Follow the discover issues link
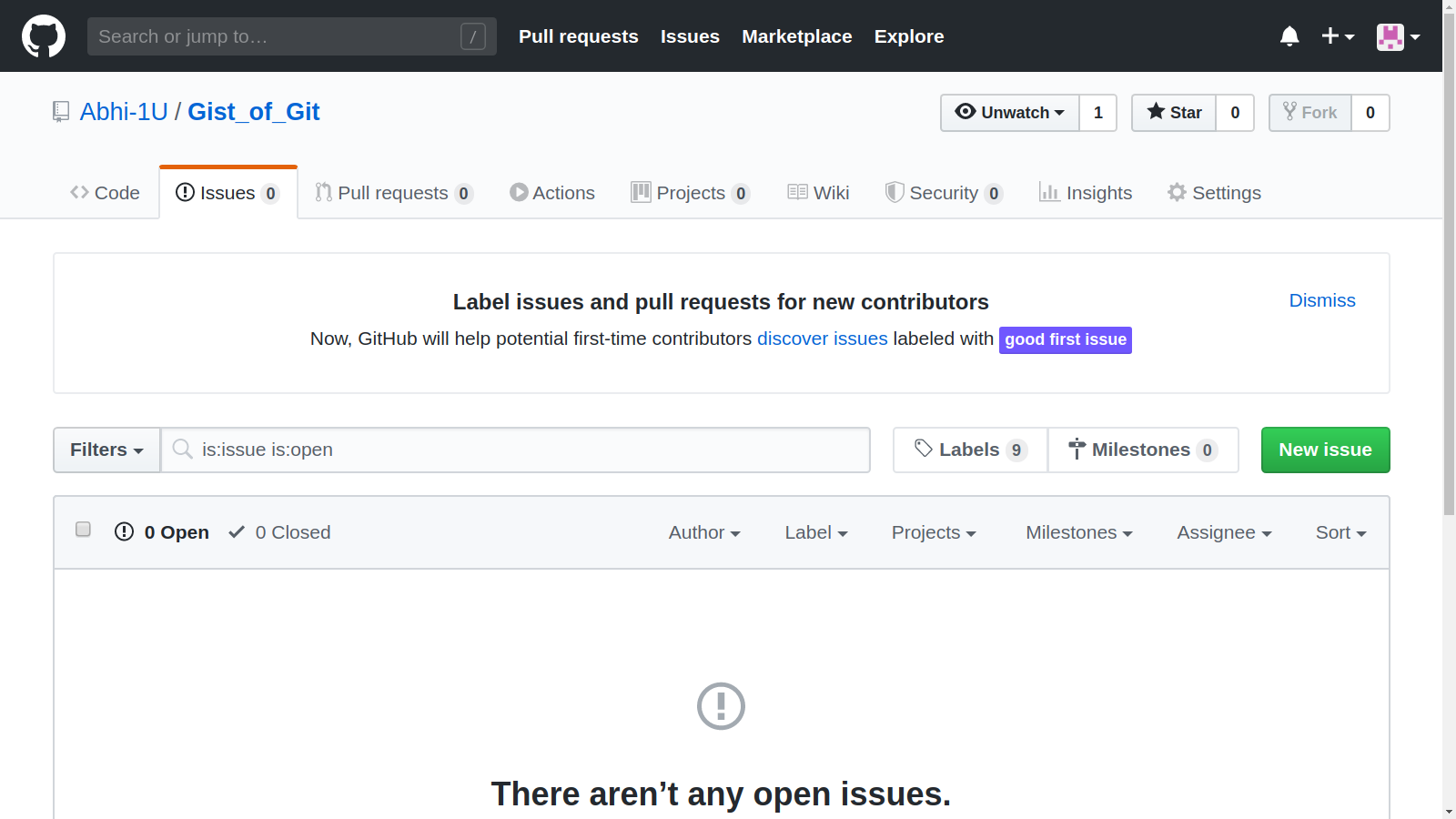 823,339
